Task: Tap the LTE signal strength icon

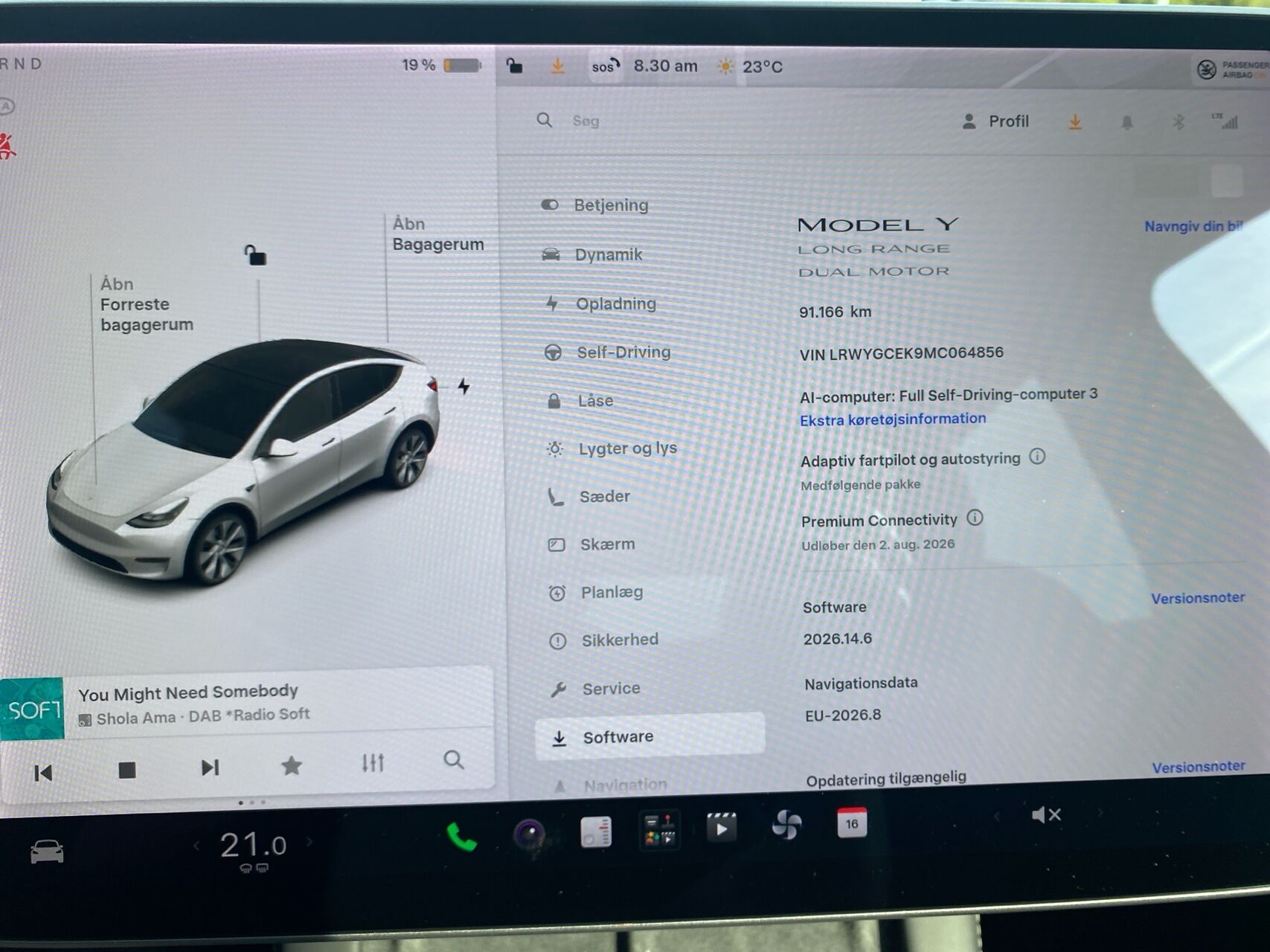Action: coord(1225,120)
